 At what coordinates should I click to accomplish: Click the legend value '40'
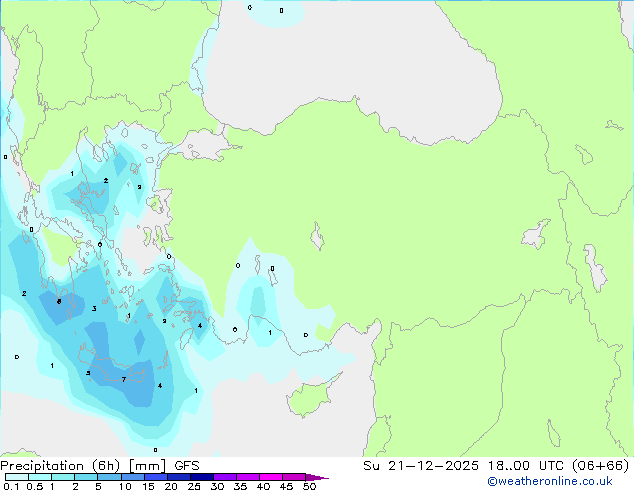263,486
